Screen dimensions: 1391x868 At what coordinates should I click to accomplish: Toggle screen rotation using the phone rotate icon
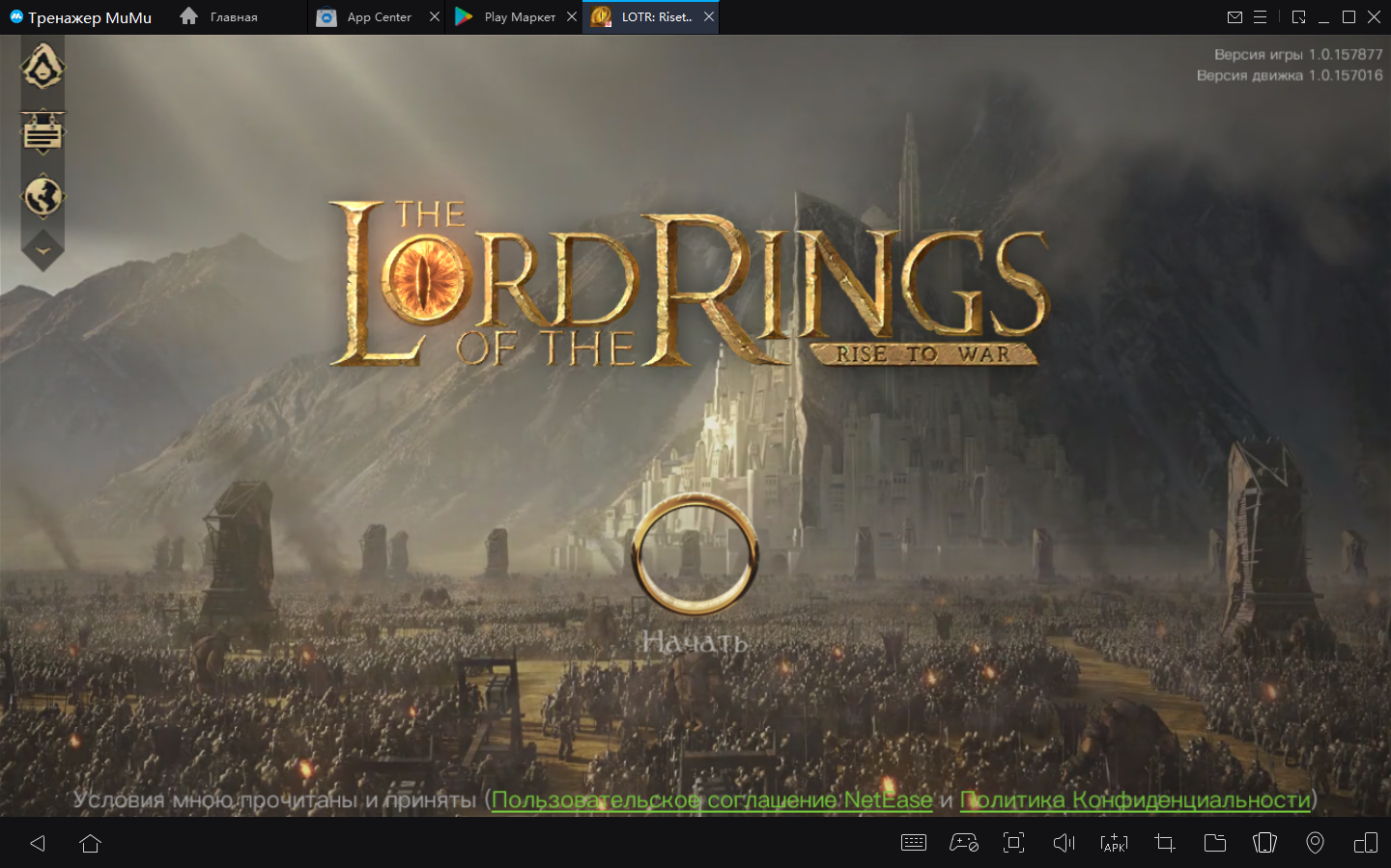point(1264,843)
